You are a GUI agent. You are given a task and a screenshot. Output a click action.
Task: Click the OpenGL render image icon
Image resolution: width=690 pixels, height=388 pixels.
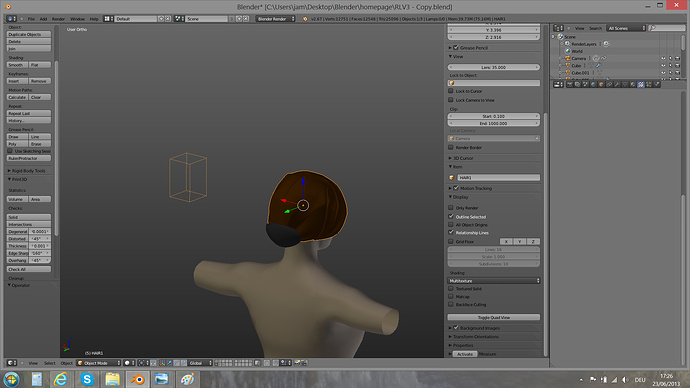[297, 363]
